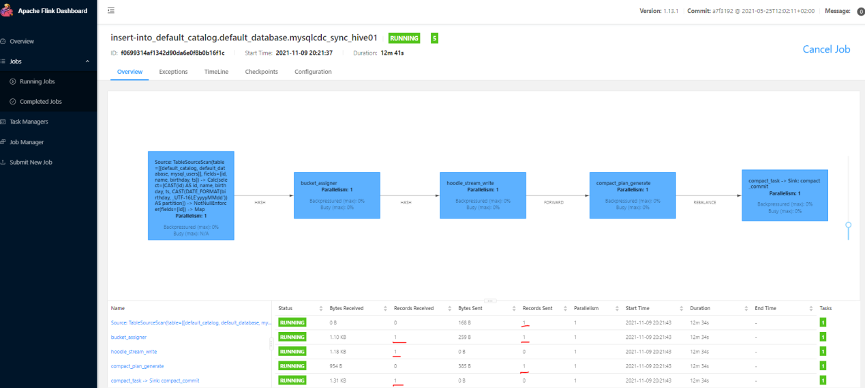Image resolution: width=866 pixels, height=389 pixels.
Task: Open Running Jobs in sidebar
Action: [37, 82]
